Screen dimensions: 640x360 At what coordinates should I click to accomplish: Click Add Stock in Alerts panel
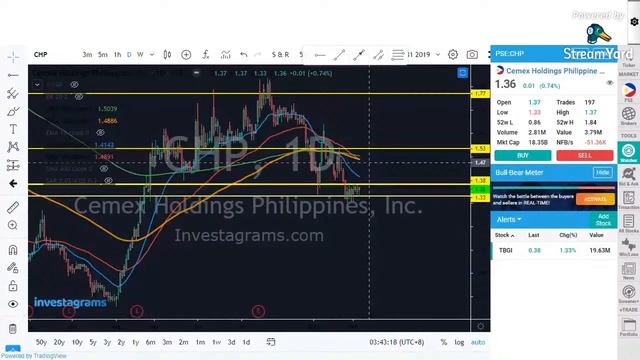pyautogui.click(x=603, y=220)
